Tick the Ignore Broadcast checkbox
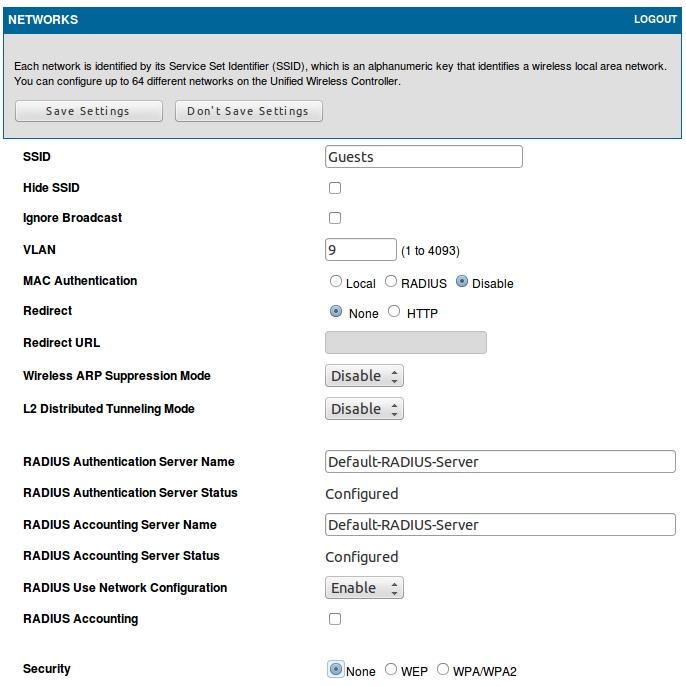 pos(335,218)
